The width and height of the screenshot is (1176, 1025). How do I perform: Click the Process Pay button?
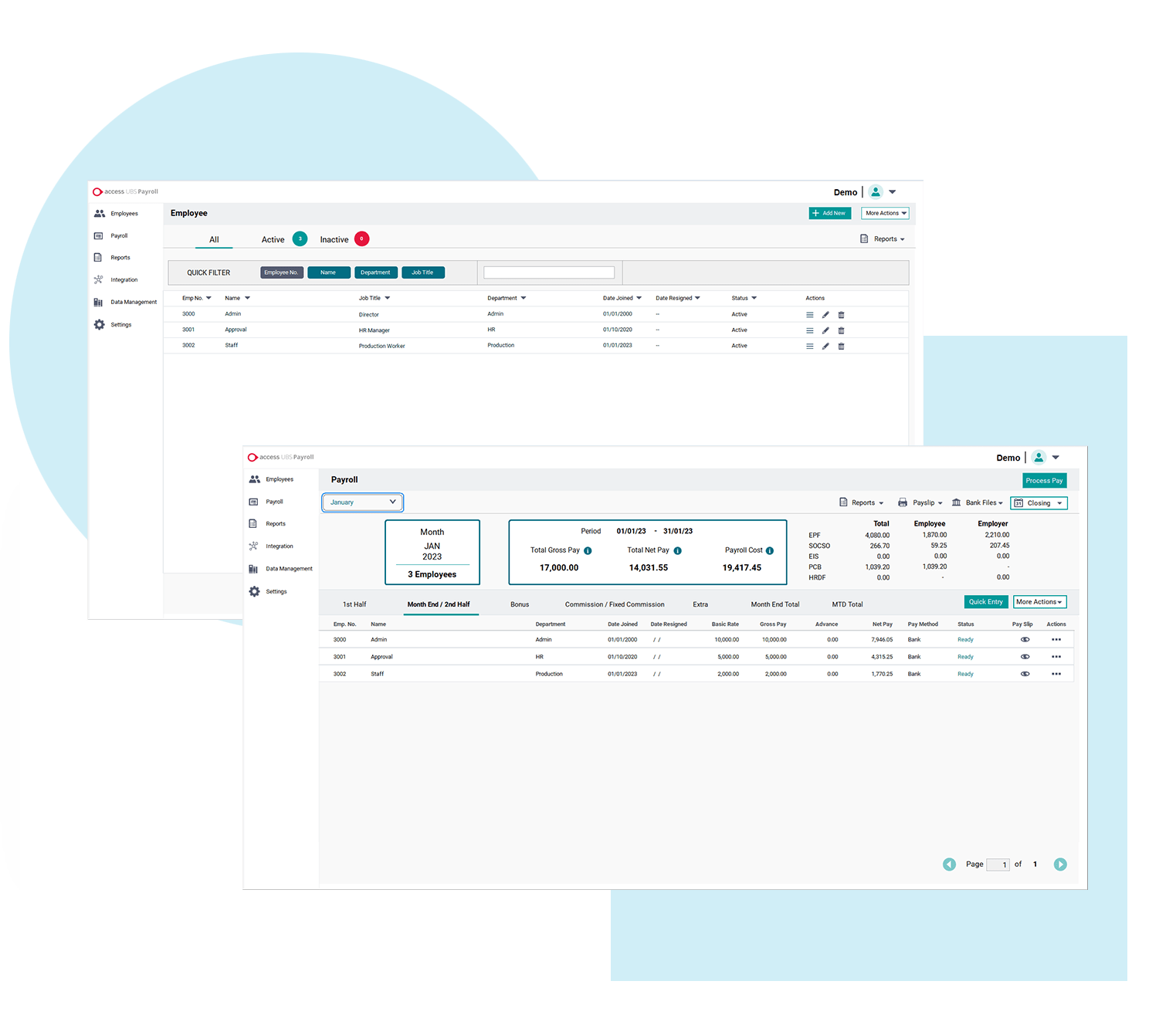click(1044, 481)
